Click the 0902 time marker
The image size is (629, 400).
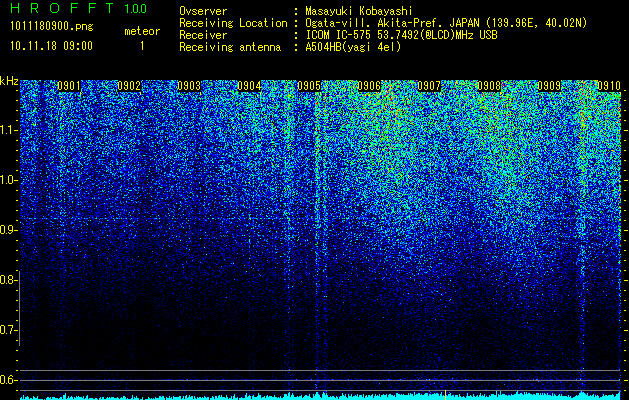[x=129, y=86]
